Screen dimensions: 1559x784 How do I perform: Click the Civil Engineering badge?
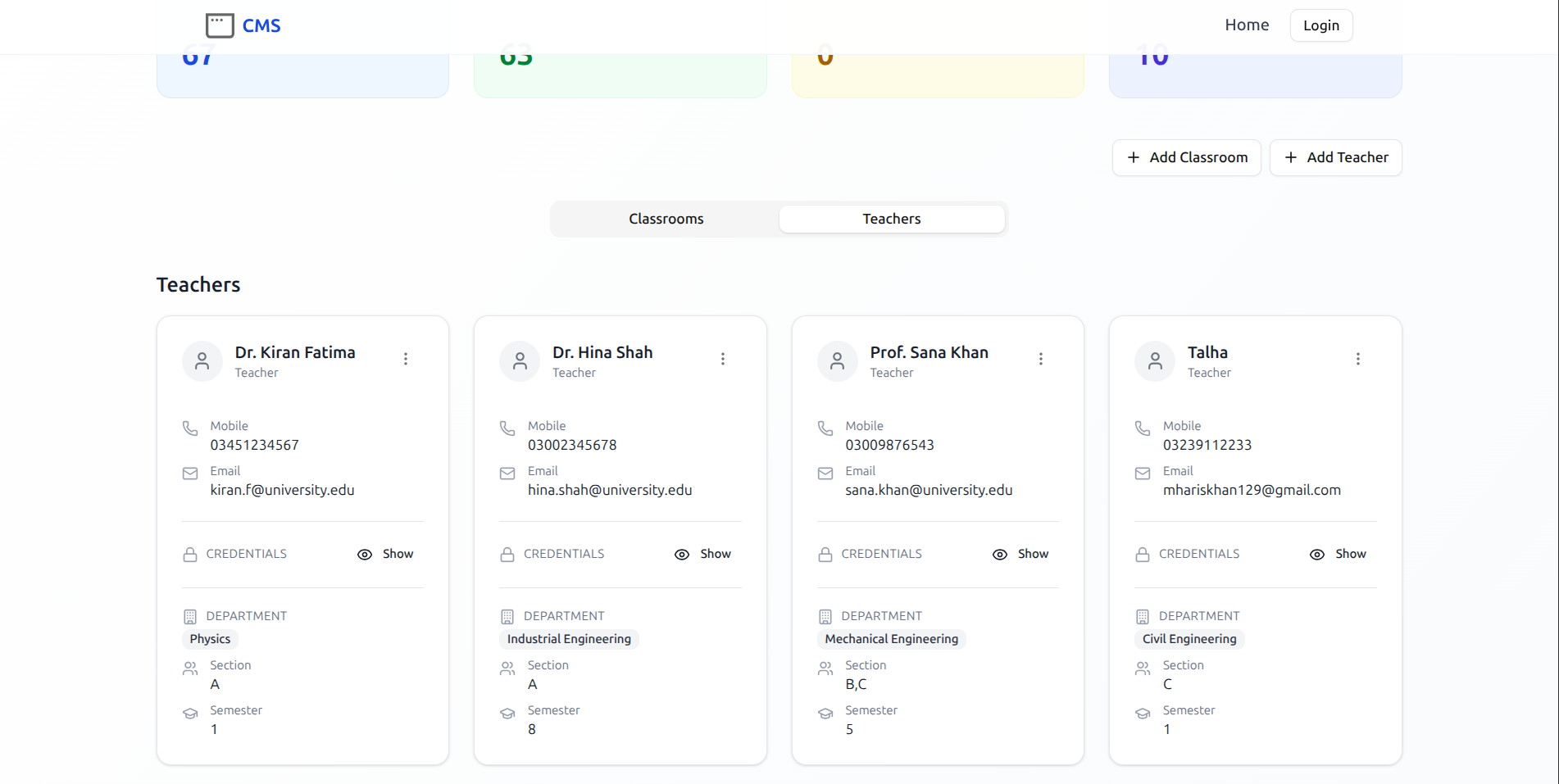[x=1189, y=639]
